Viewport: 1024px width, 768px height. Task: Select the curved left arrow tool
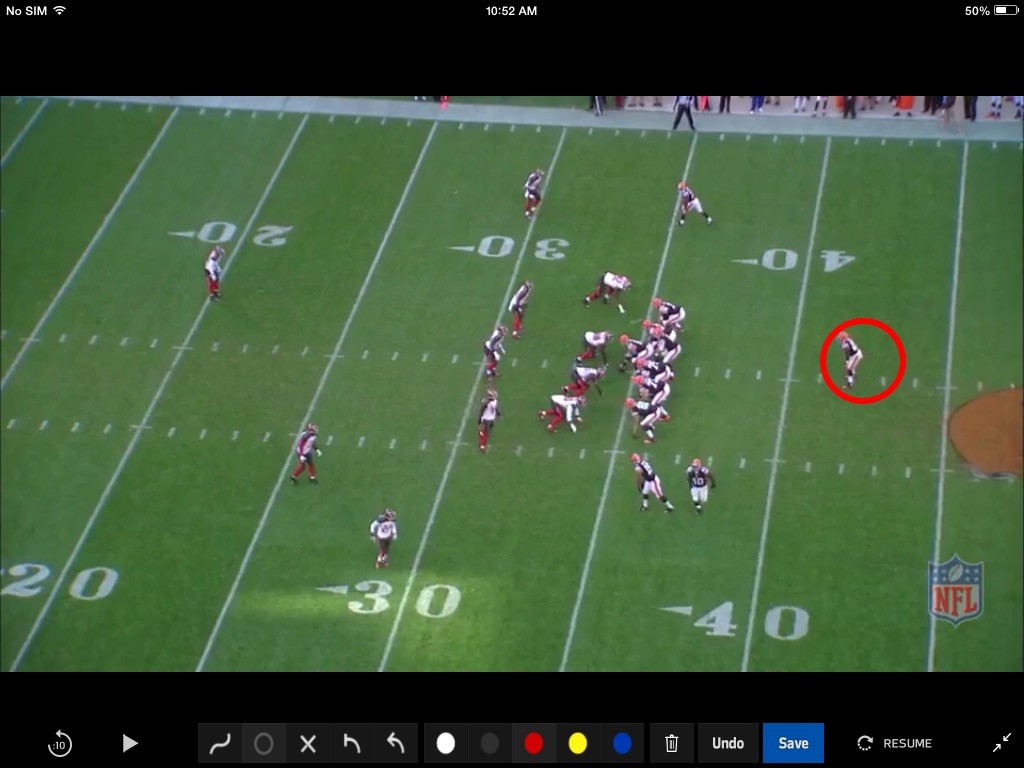pyautogui.click(x=395, y=743)
